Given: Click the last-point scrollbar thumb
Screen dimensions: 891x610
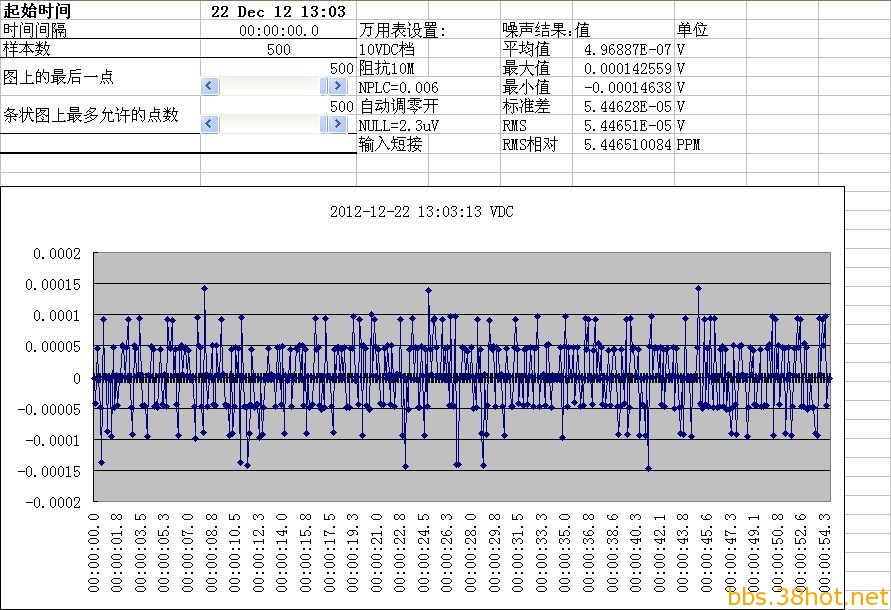Looking at the screenshot, I should coord(324,86).
